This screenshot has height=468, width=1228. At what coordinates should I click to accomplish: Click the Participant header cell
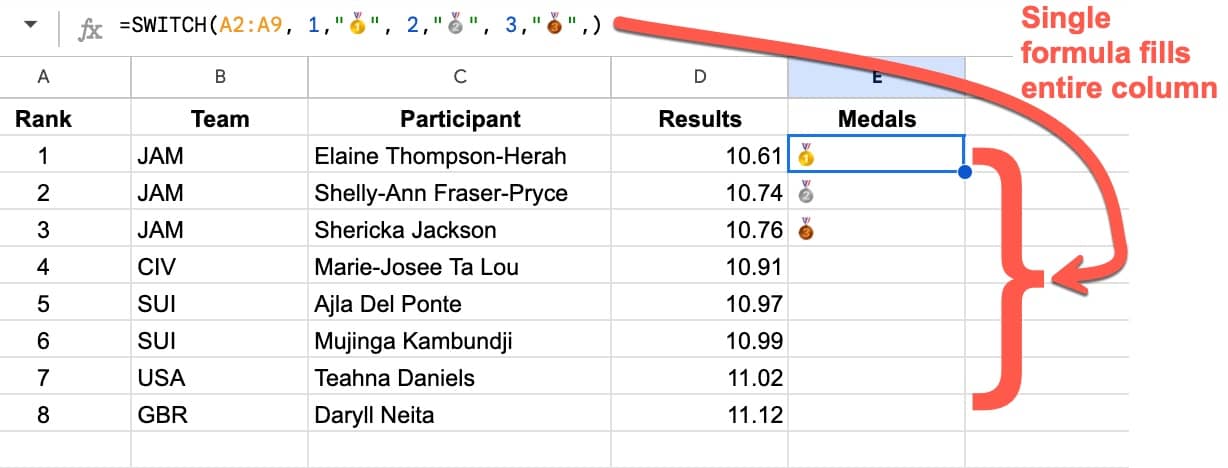point(460,118)
